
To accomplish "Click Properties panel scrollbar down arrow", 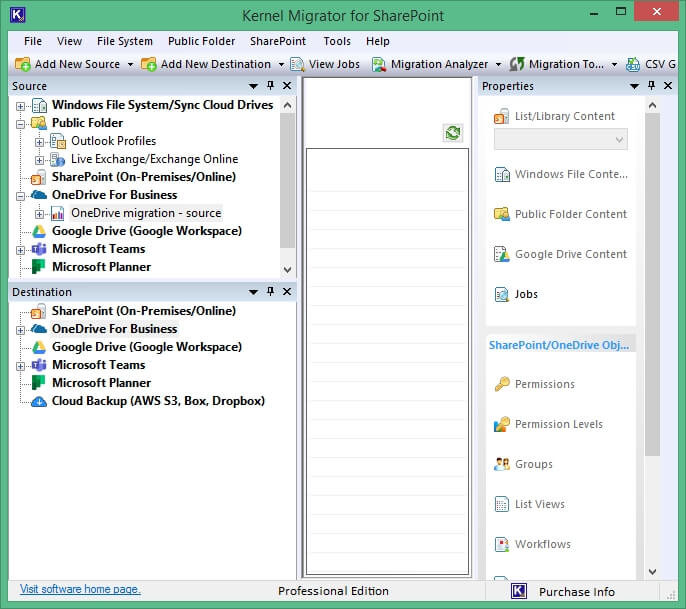I will 652,571.
